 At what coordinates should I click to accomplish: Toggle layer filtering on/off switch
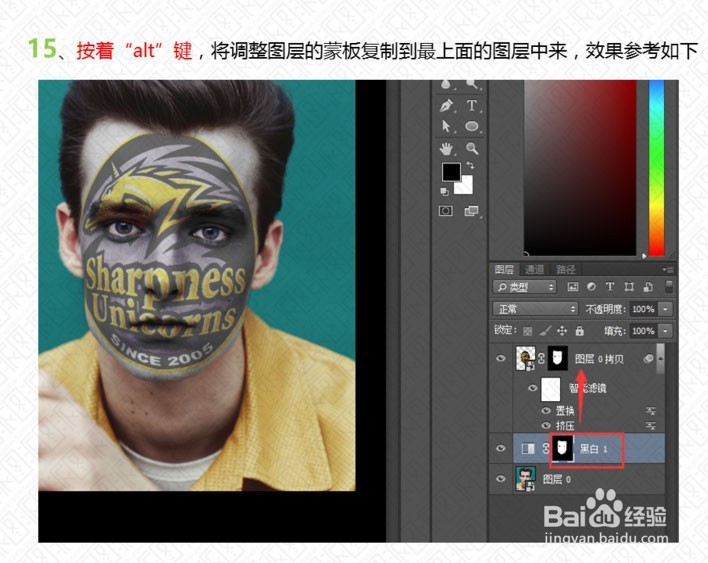pos(669,286)
